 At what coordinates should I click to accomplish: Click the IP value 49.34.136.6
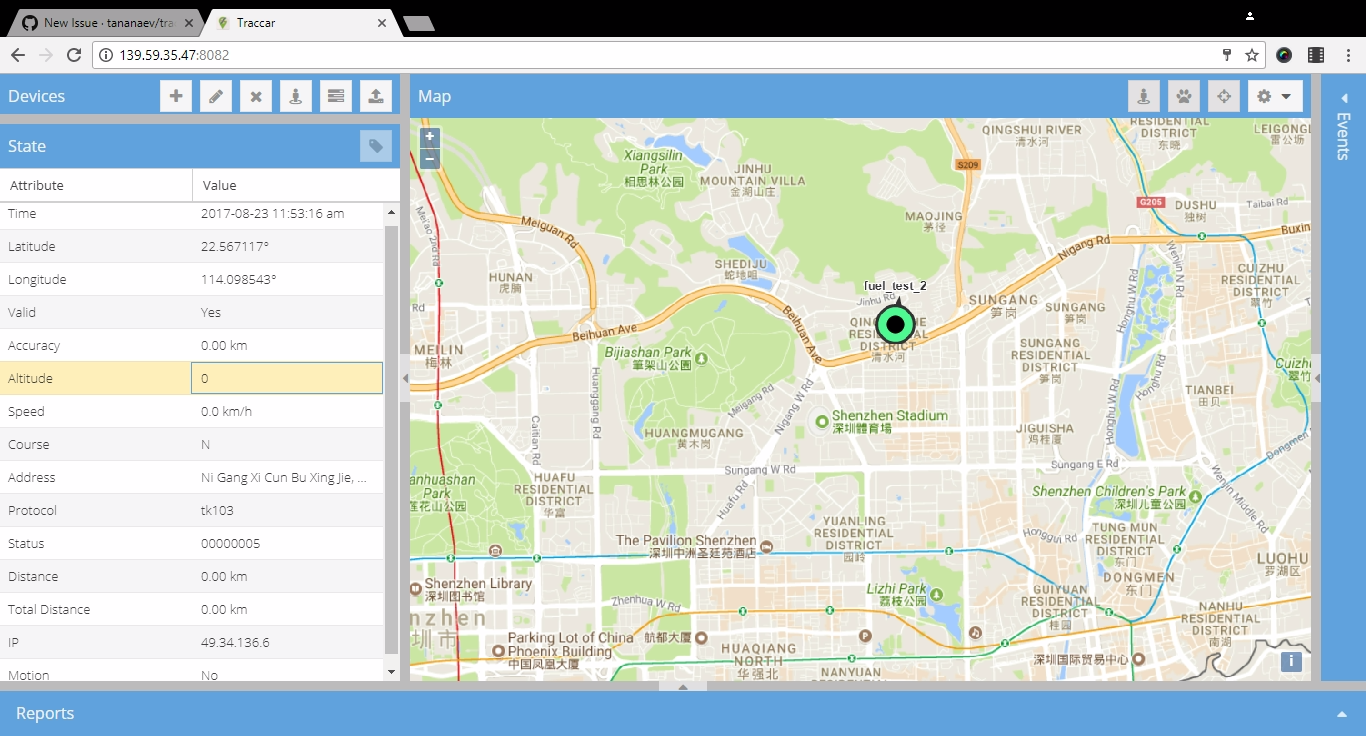235,642
